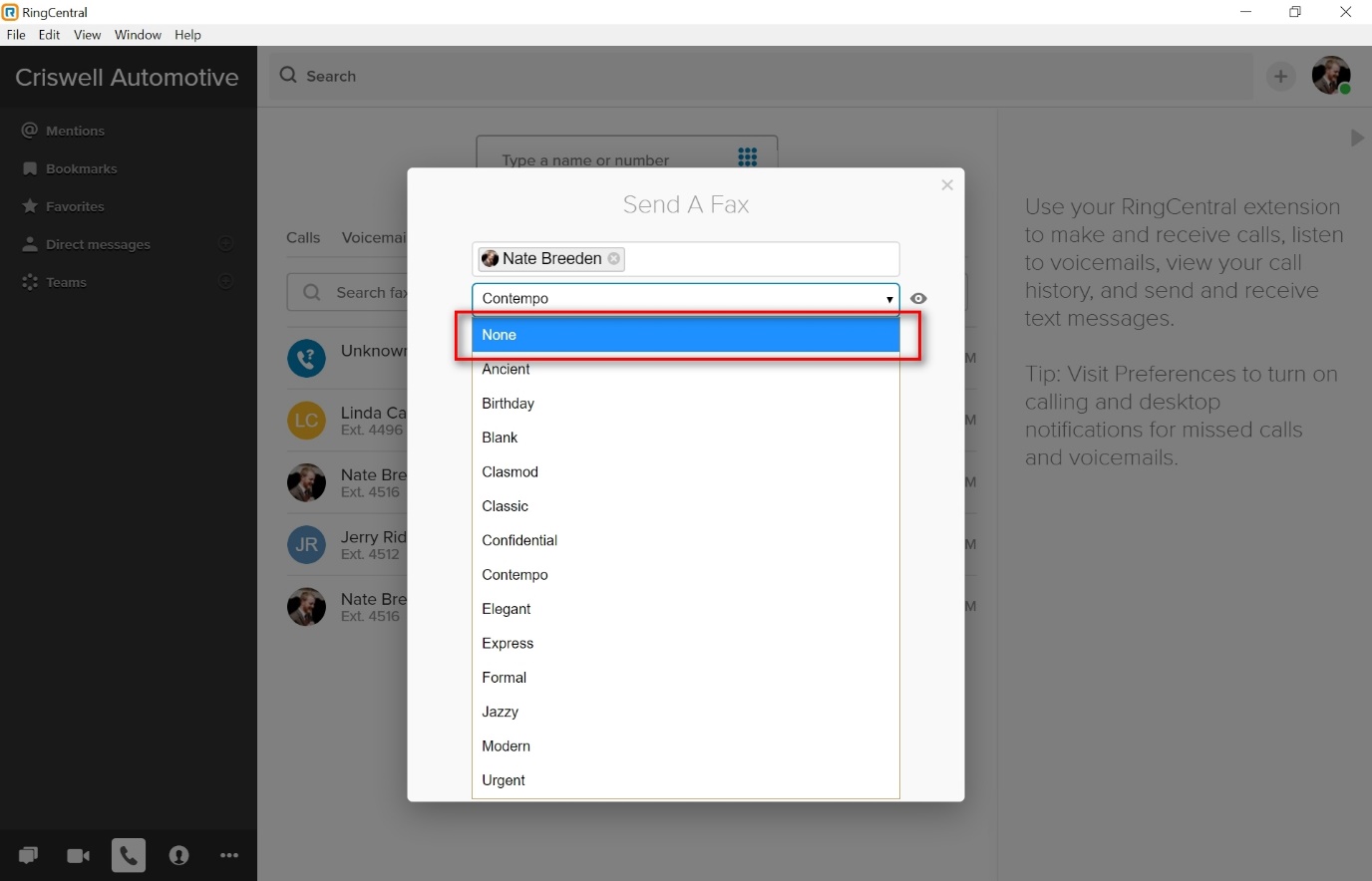
Task: Open the video meetings camera icon
Action: pos(78,855)
